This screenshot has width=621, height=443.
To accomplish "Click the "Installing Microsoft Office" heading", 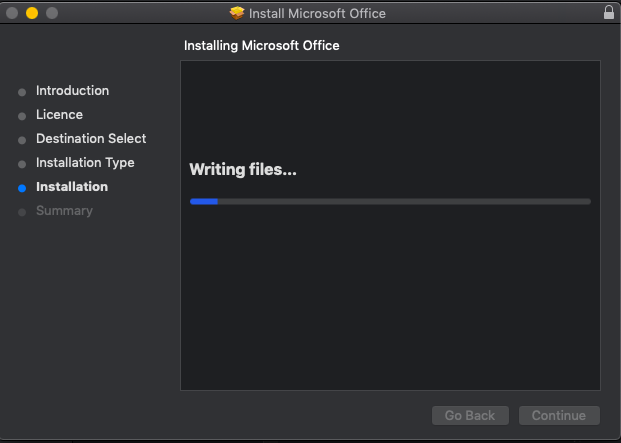I will click(x=261, y=46).
